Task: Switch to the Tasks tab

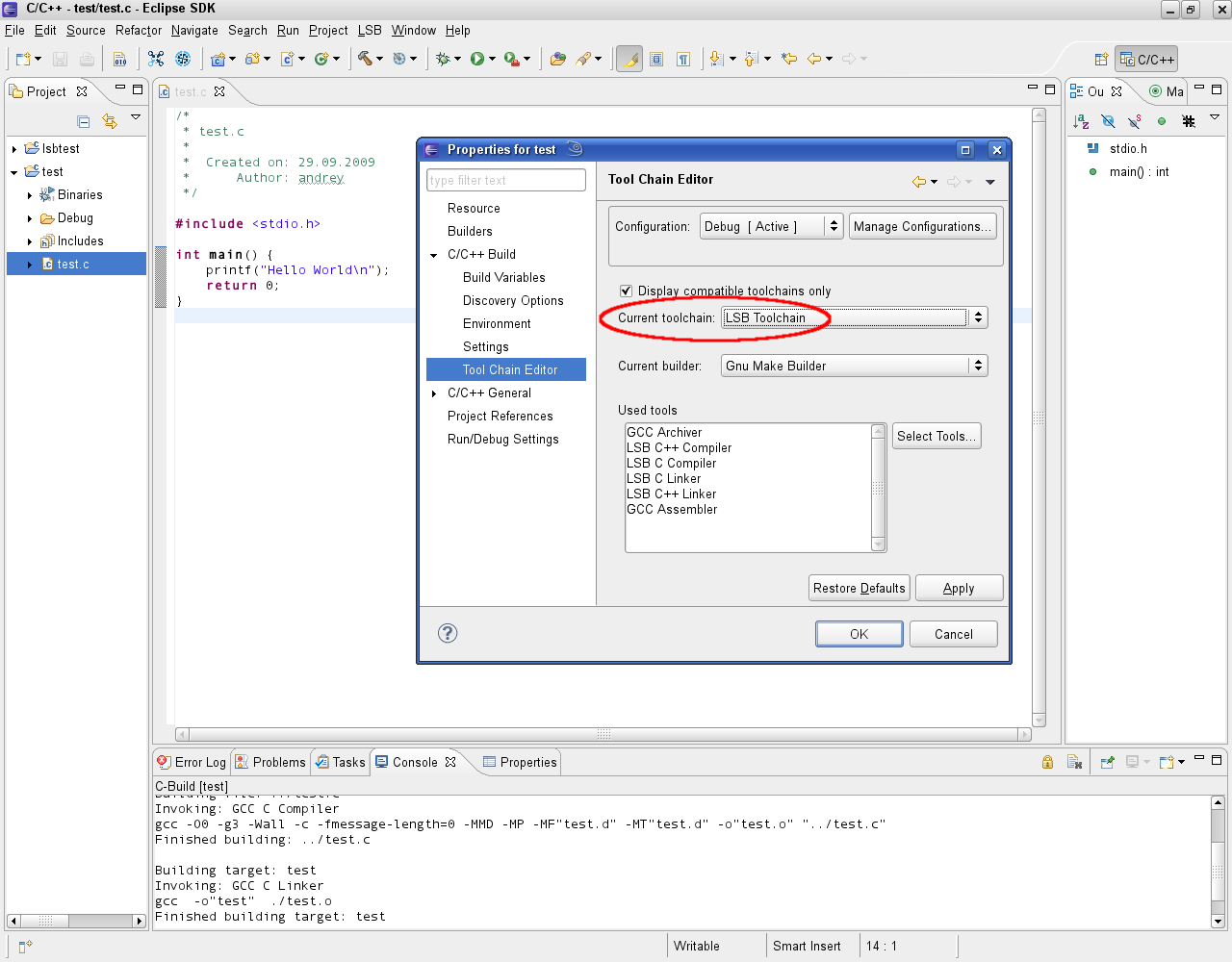Action: tap(340, 762)
